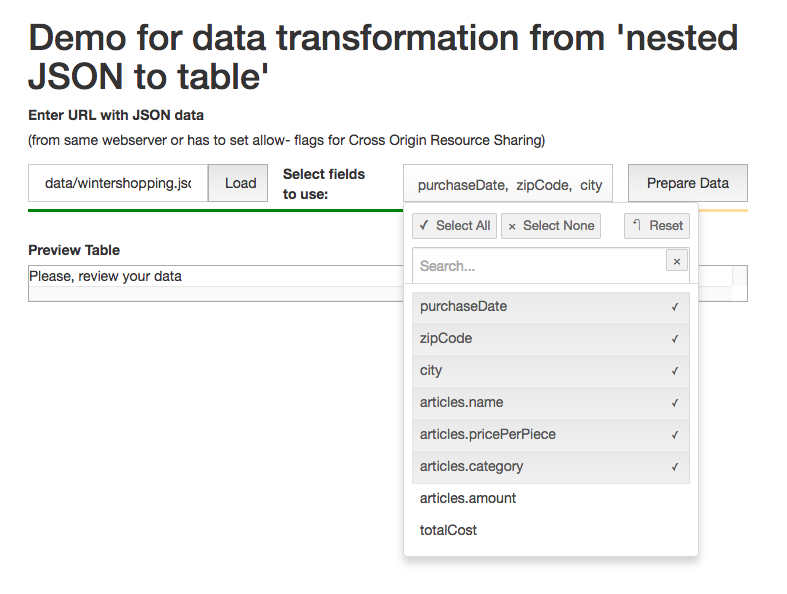787x594 pixels.
Task: Clear the search box with x icon
Action: tap(677, 261)
